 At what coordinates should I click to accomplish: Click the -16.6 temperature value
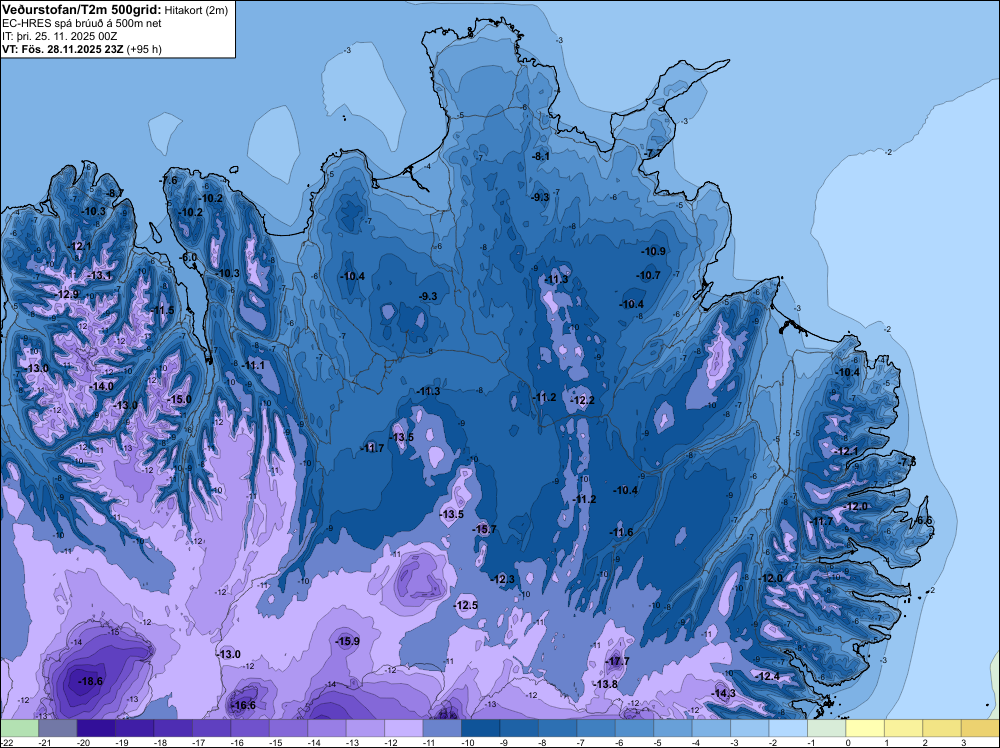(x=243, y=705)
